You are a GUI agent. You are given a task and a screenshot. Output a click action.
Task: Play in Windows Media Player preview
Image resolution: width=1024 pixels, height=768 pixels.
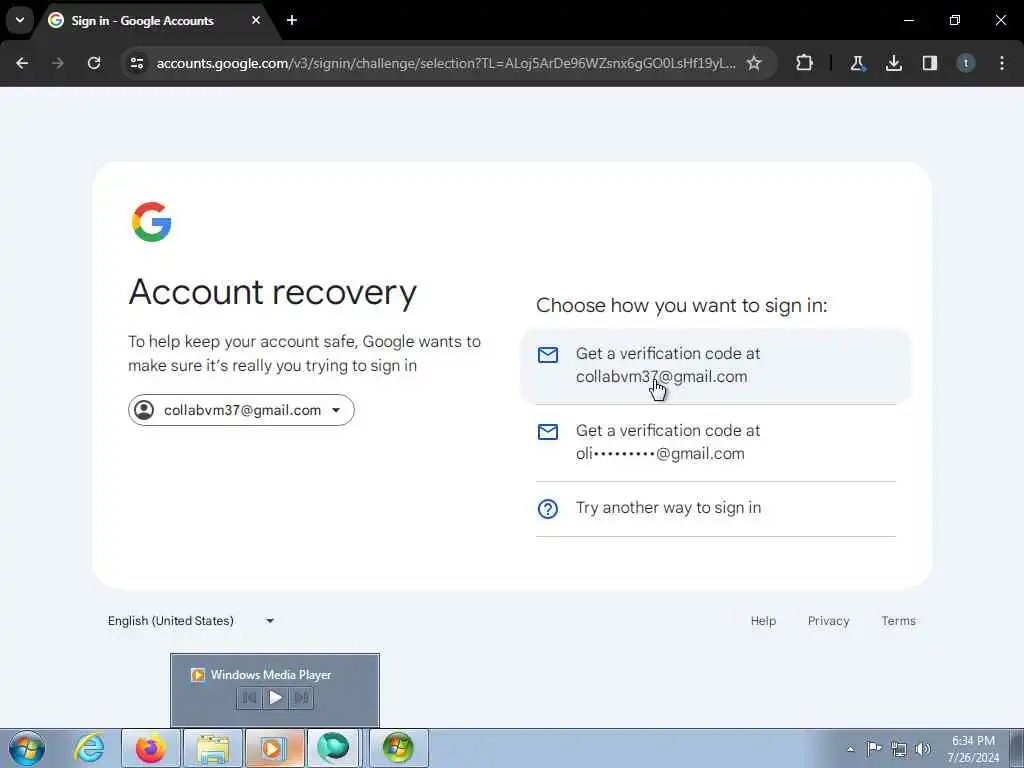point(276,697)
